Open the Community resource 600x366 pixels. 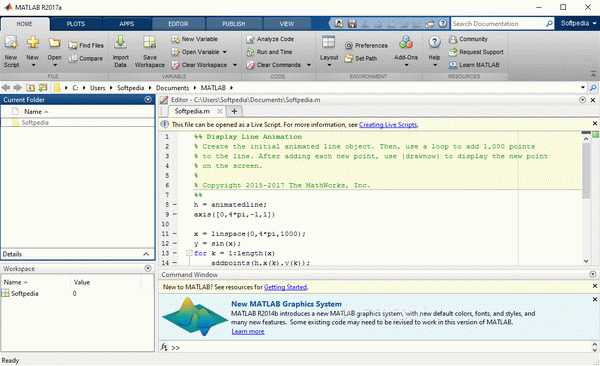(468, 39)
